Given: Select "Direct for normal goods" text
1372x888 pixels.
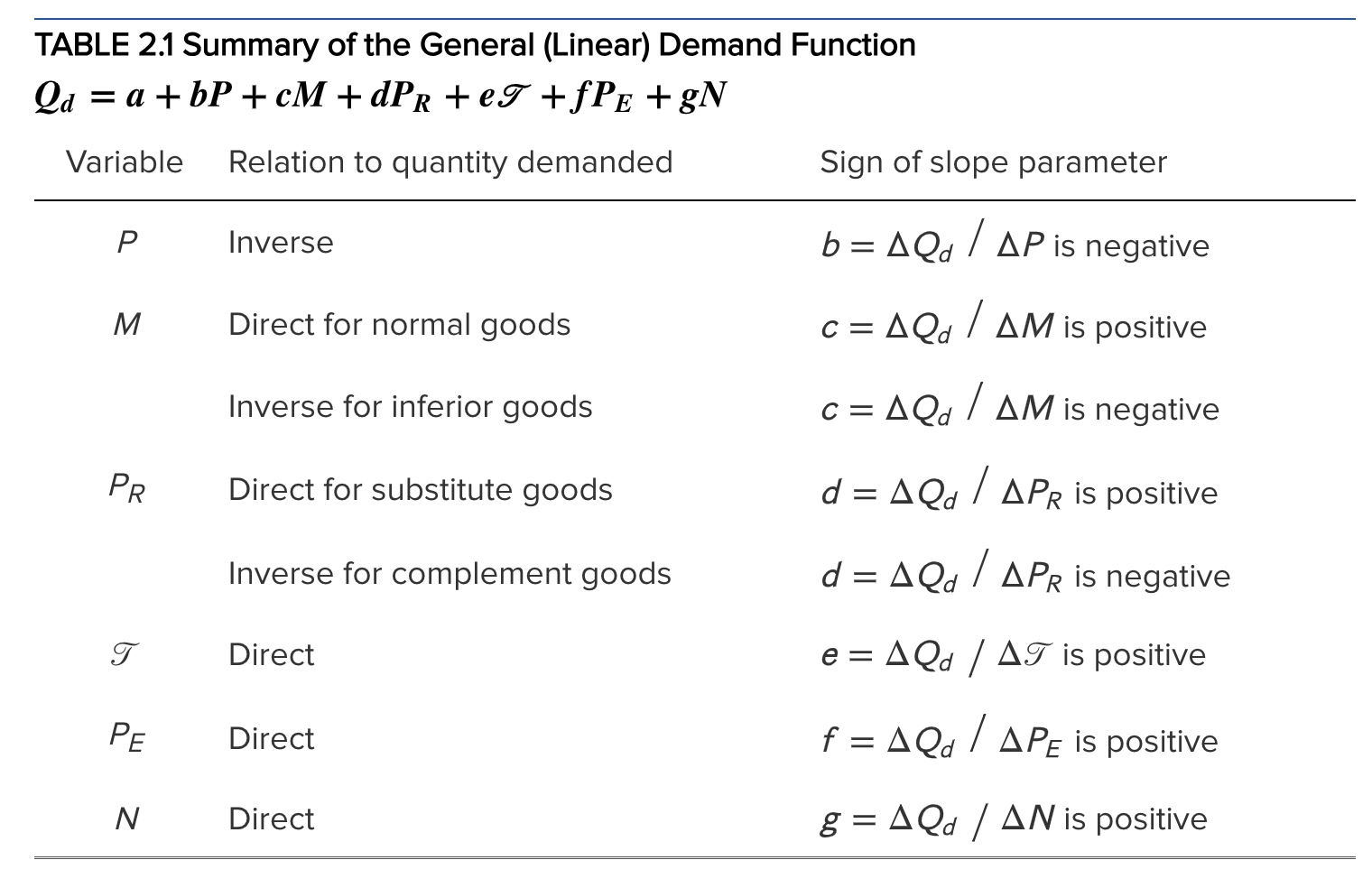Looking at the screenshot, I should 399,325.
